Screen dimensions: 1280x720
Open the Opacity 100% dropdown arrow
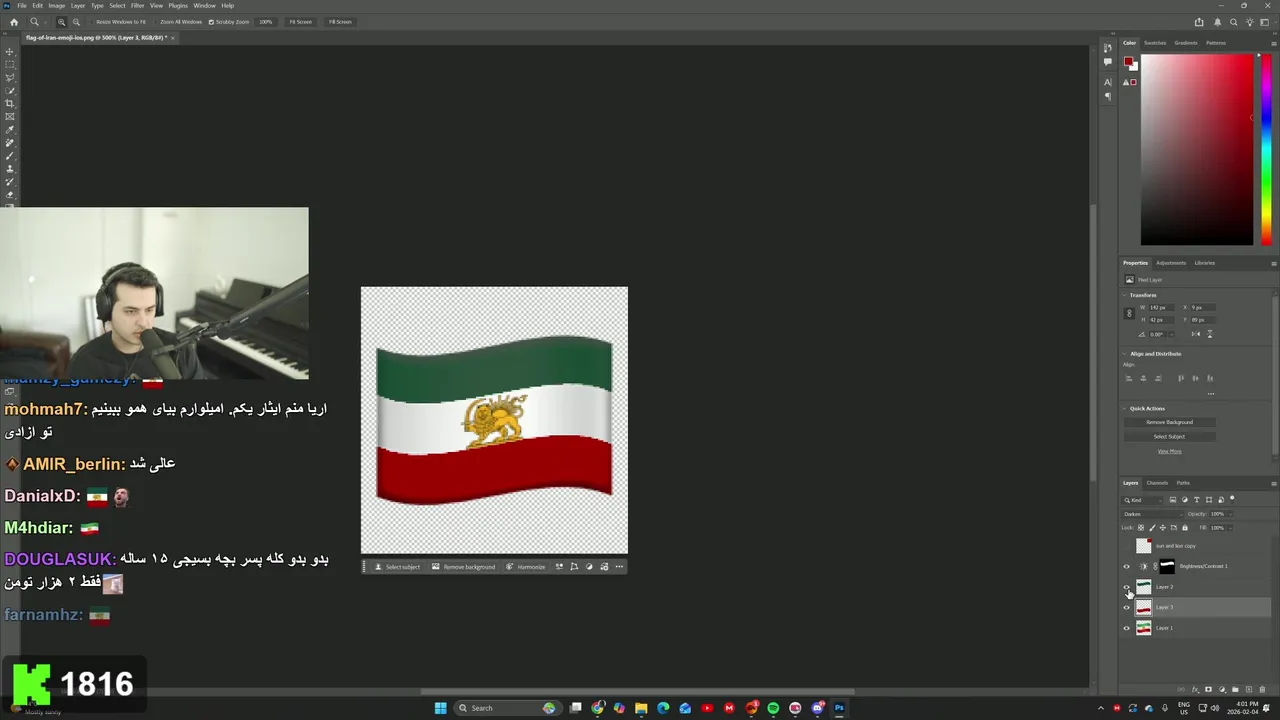[x=1230, y=514]
